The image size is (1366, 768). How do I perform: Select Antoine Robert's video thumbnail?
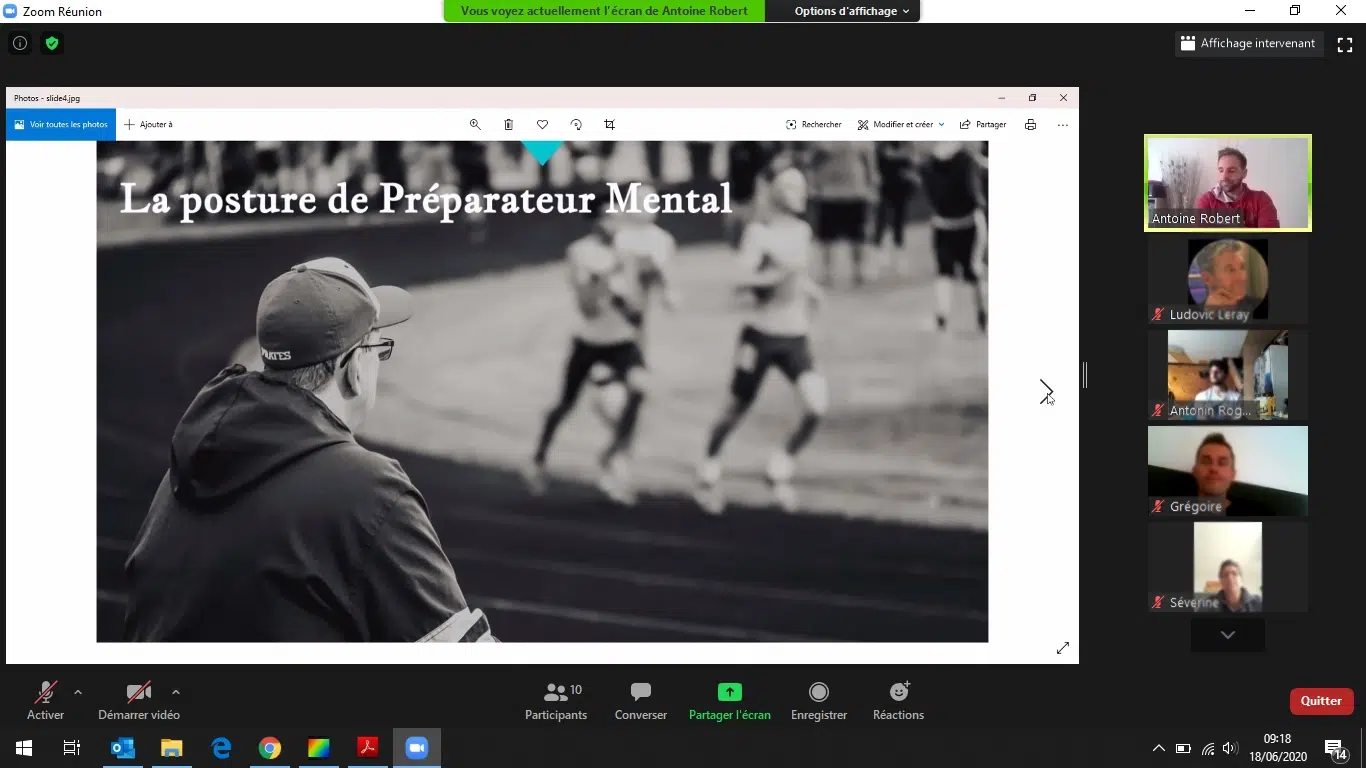(1227, 183)
